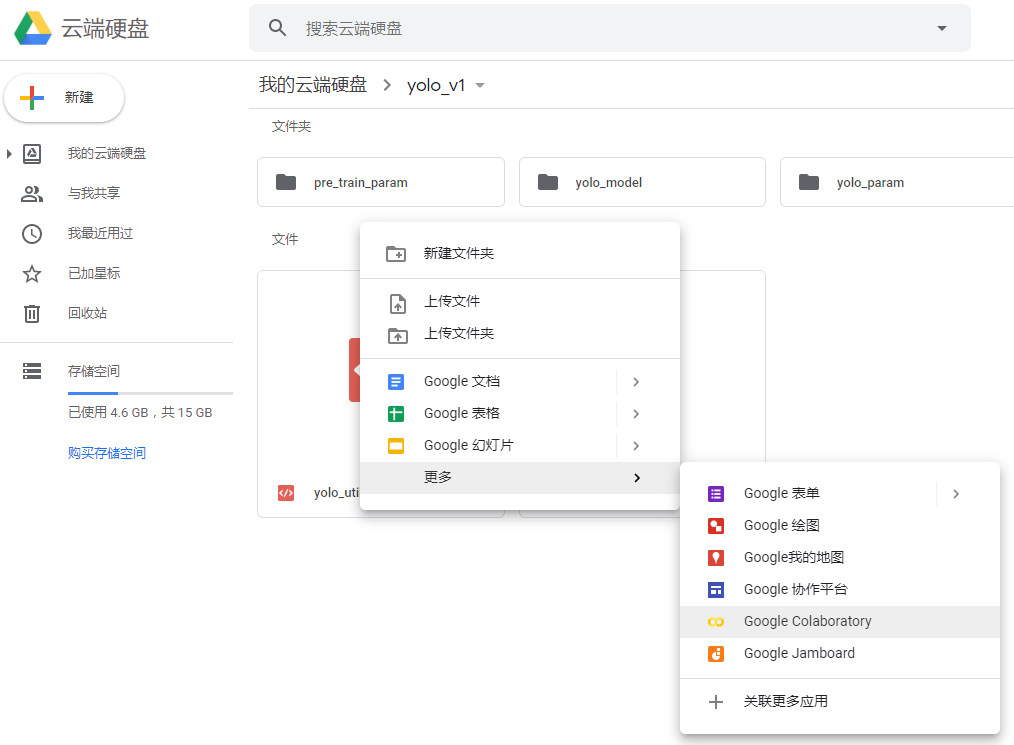
Task: Open the yolo_param folder
Action: [897, 182]
